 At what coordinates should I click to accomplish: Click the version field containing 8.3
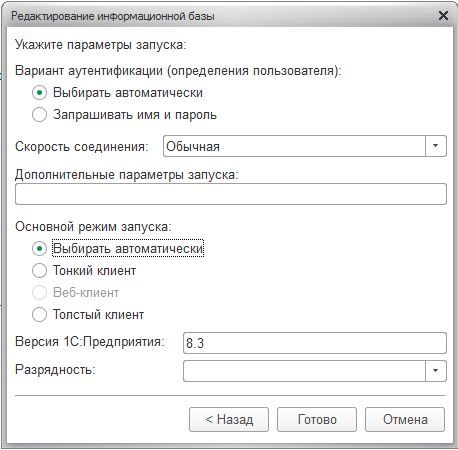click(315, 343)
